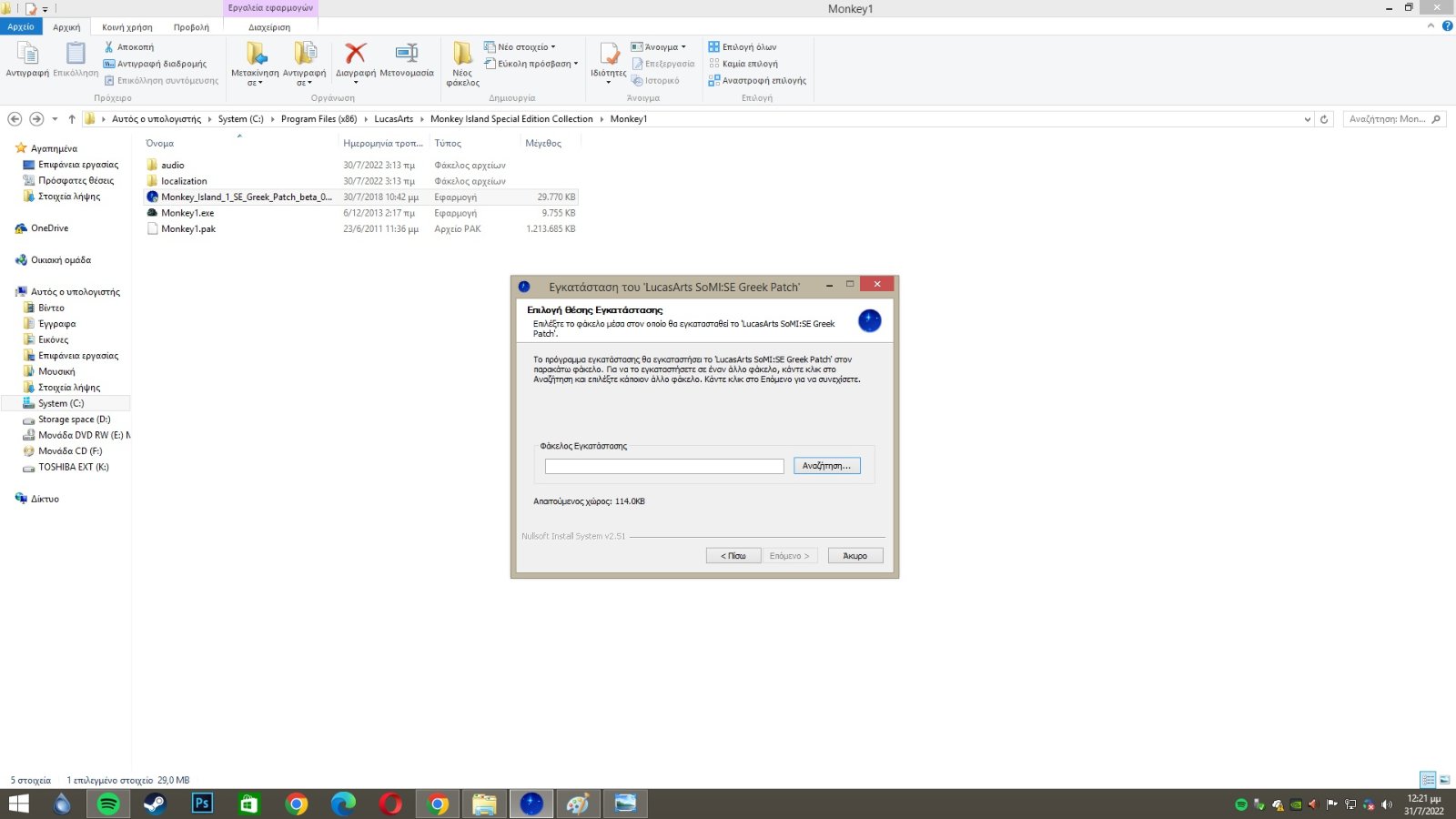Open recent locations dropdown arrow
Screen dimensions: 1456x819
pyautogui.click(x=55, y=119)
